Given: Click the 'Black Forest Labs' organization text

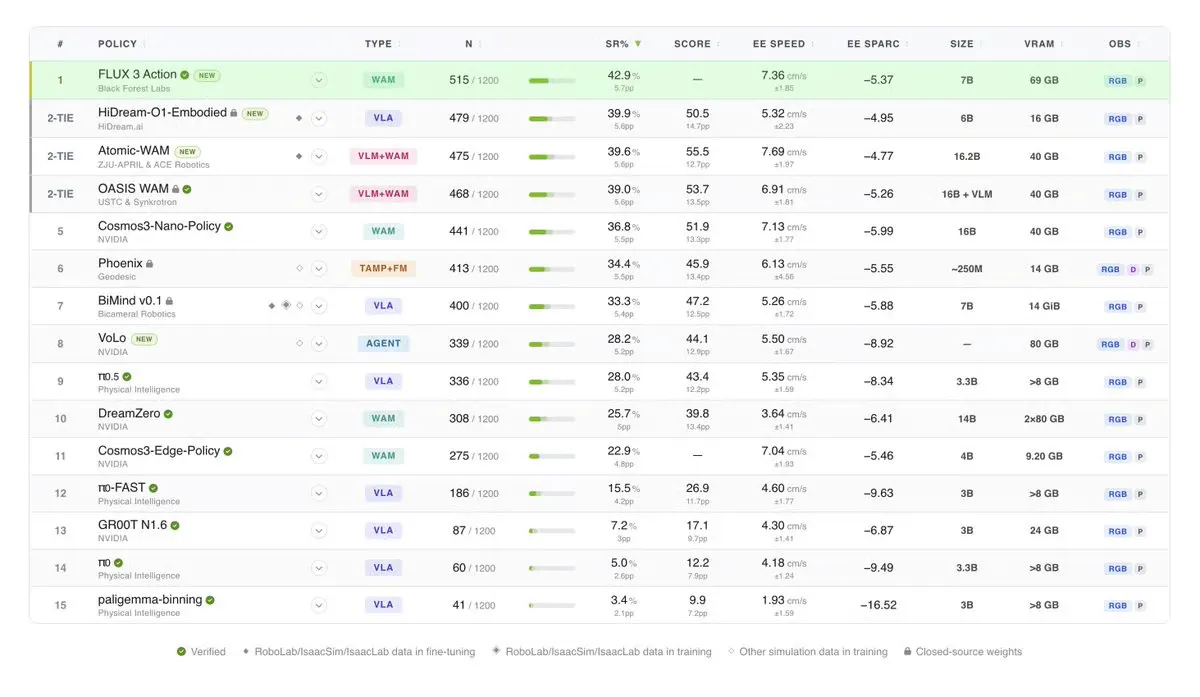Looking at the screenshot, I should (x=135, y=89).
